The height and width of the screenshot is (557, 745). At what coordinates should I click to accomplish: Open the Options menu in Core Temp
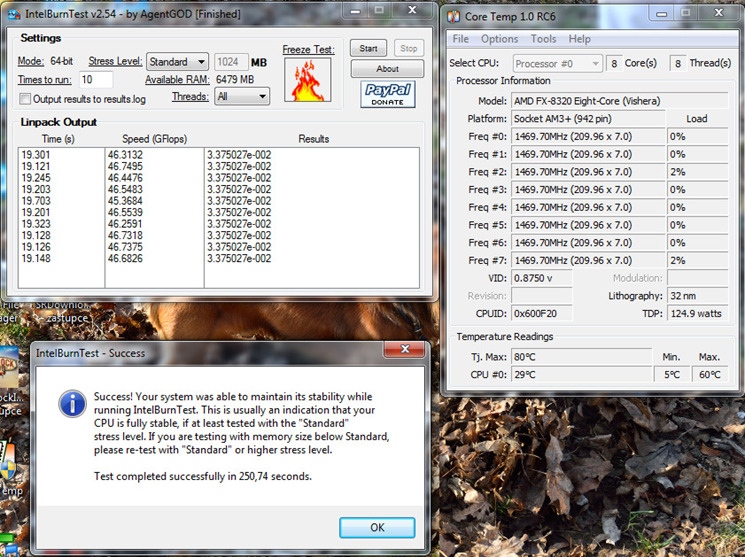point(499,39)
